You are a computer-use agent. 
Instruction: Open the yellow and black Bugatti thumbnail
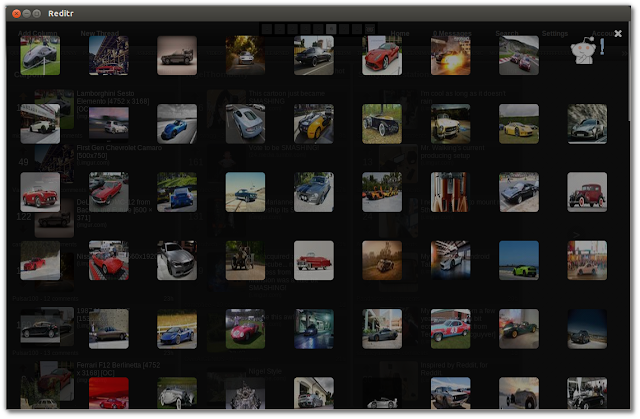pyautogui.click(x=313, y=124)
